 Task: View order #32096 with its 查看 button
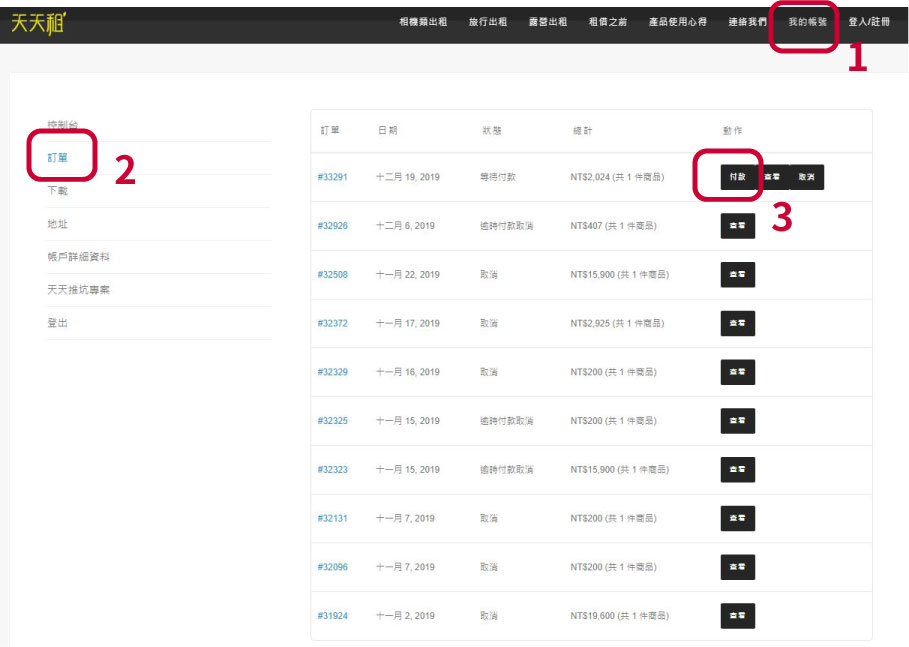click(737, 566)
